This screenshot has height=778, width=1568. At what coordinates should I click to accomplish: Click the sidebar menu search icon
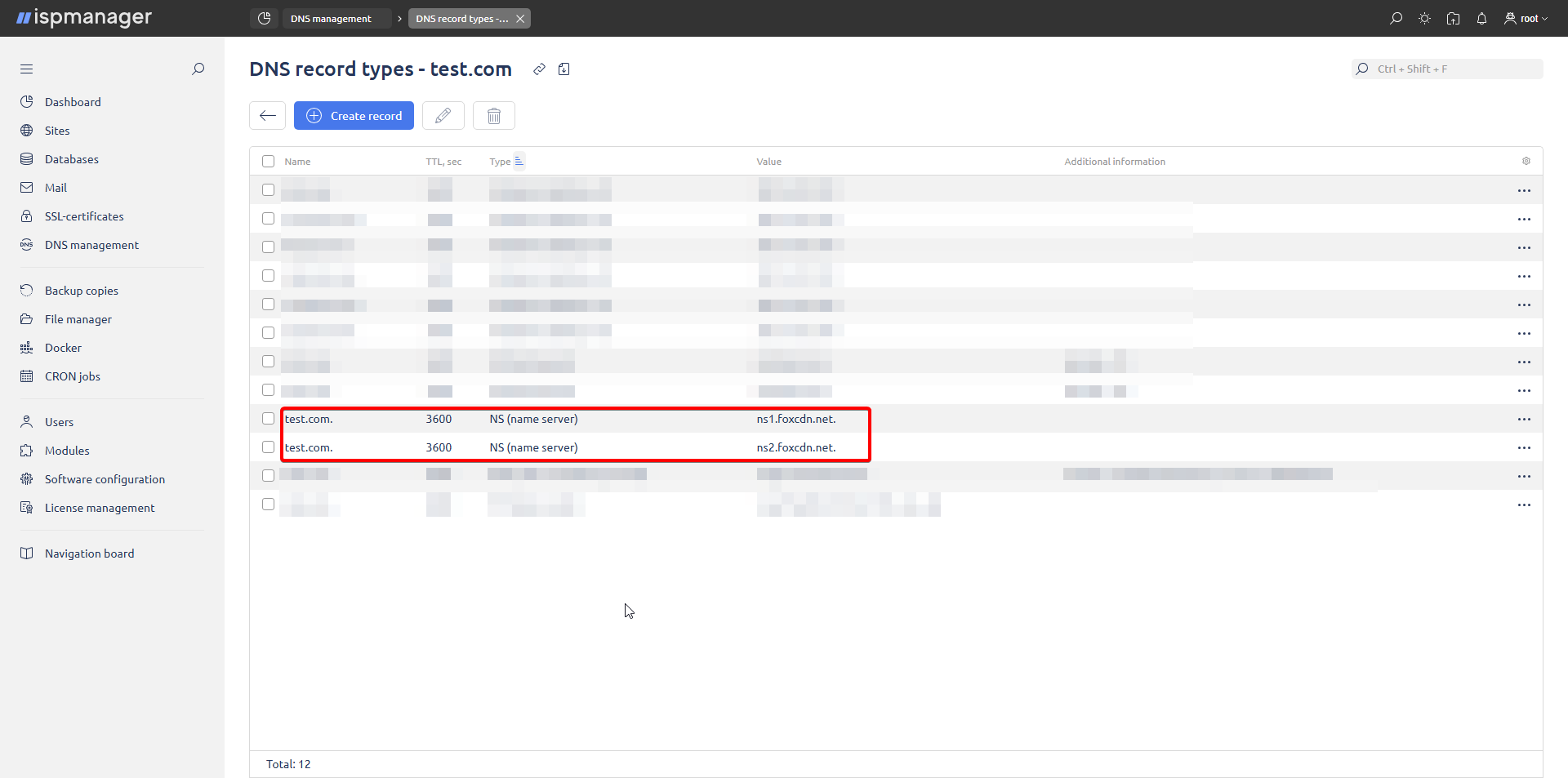[198, 69]
